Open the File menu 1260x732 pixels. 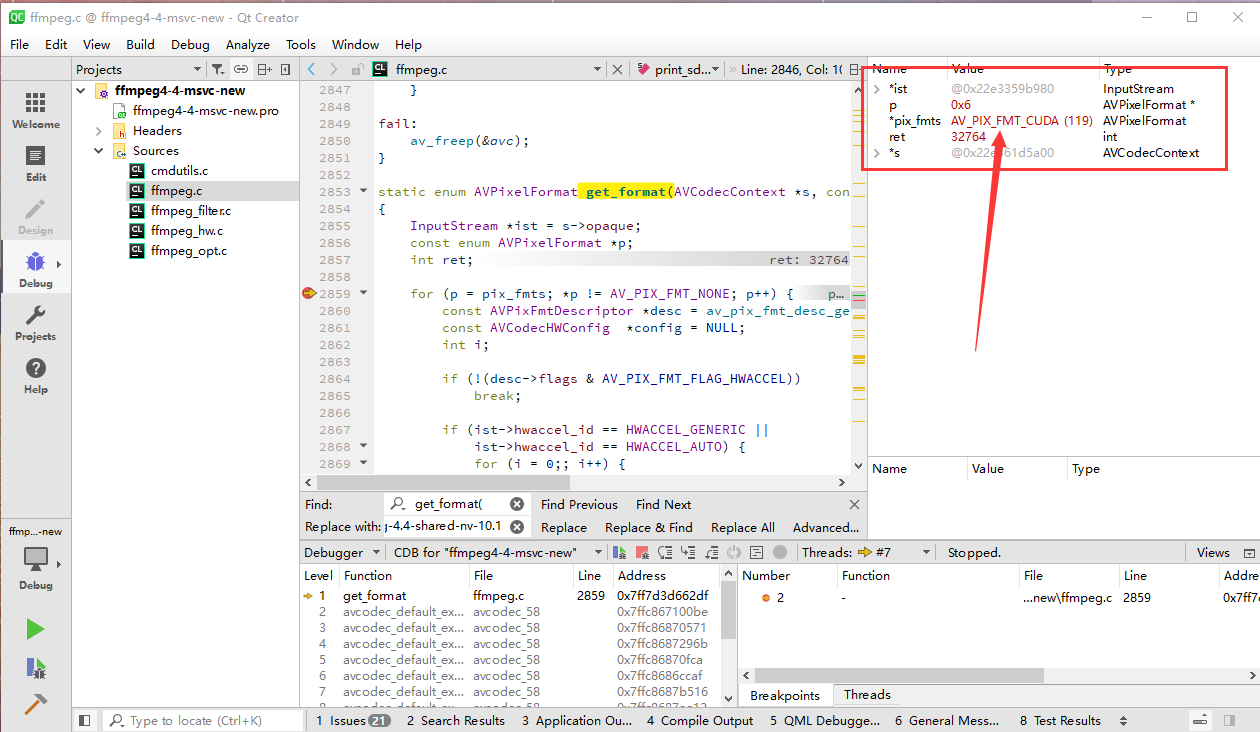point(19,44)
